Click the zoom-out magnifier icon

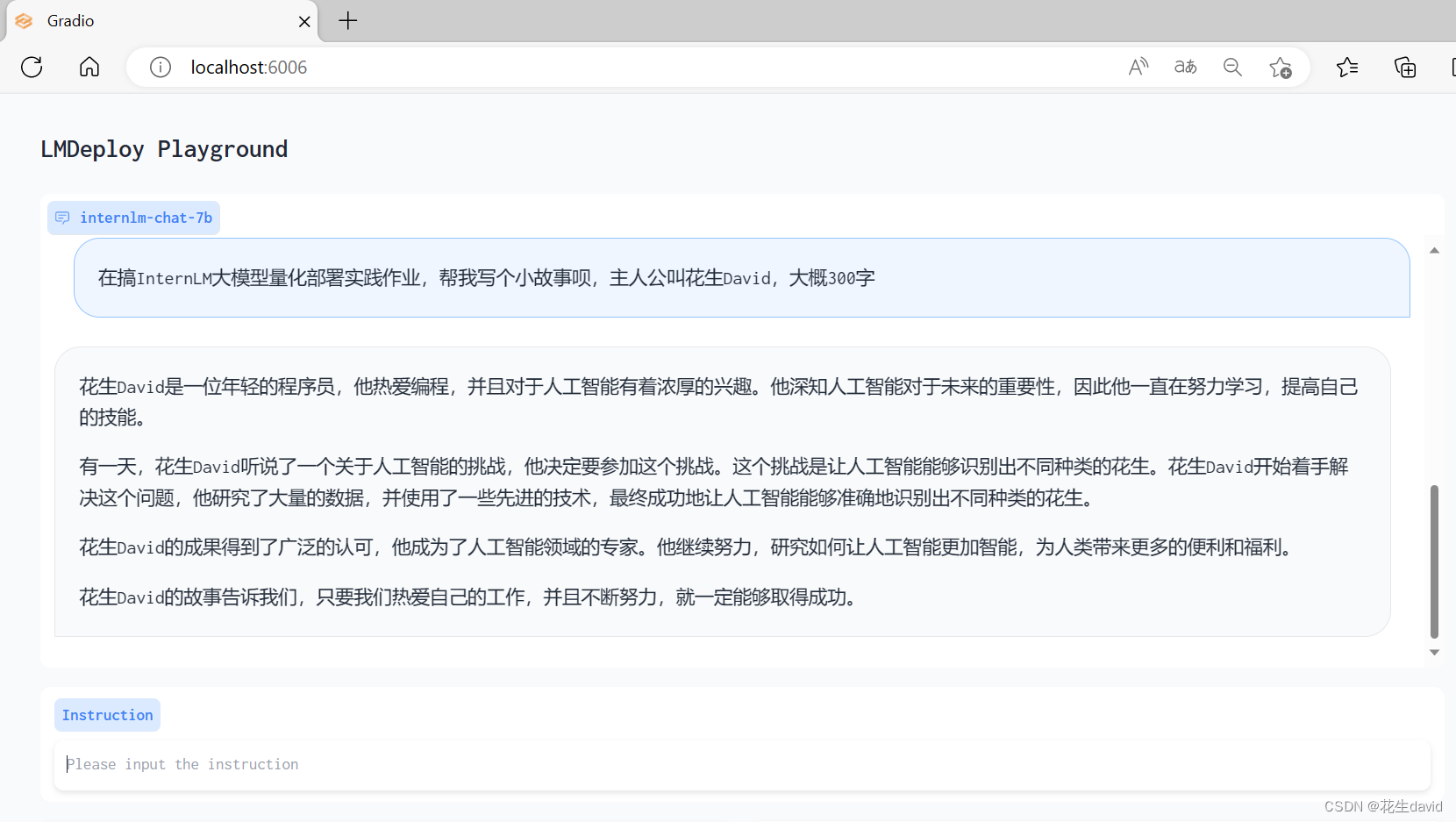click(1232, 67)
